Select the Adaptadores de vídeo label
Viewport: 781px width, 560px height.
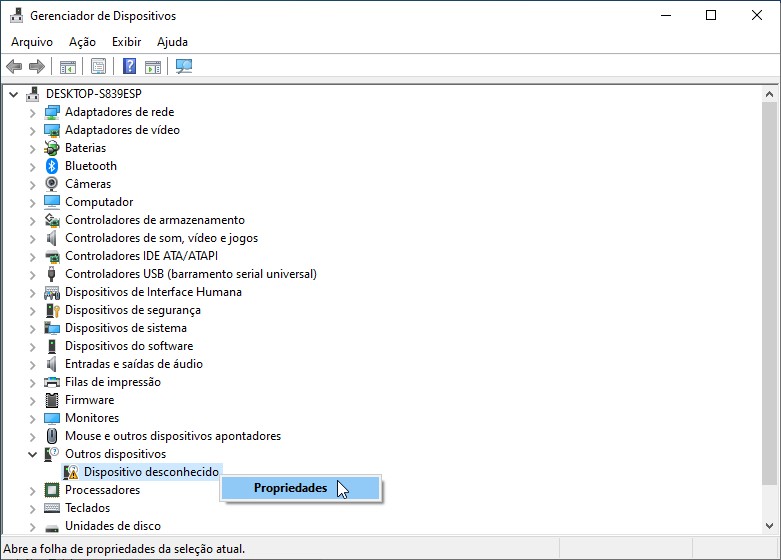[x=123, y=130]
